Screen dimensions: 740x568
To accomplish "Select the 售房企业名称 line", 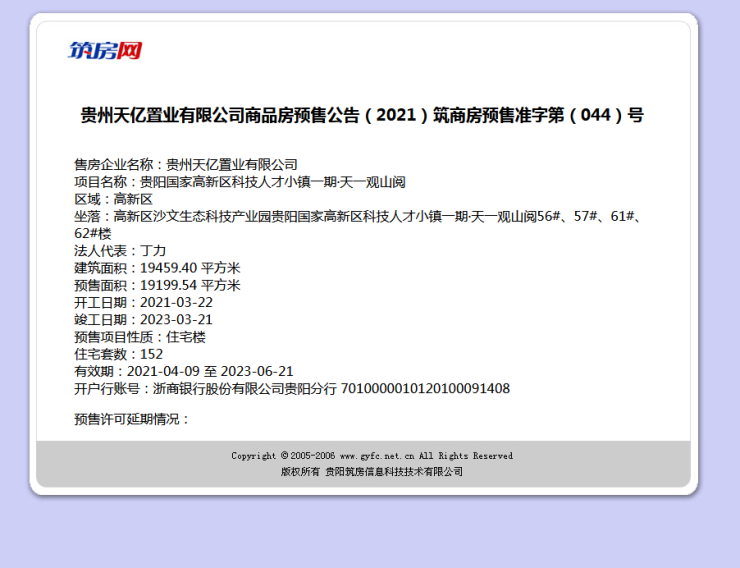I will coord(186,165).
